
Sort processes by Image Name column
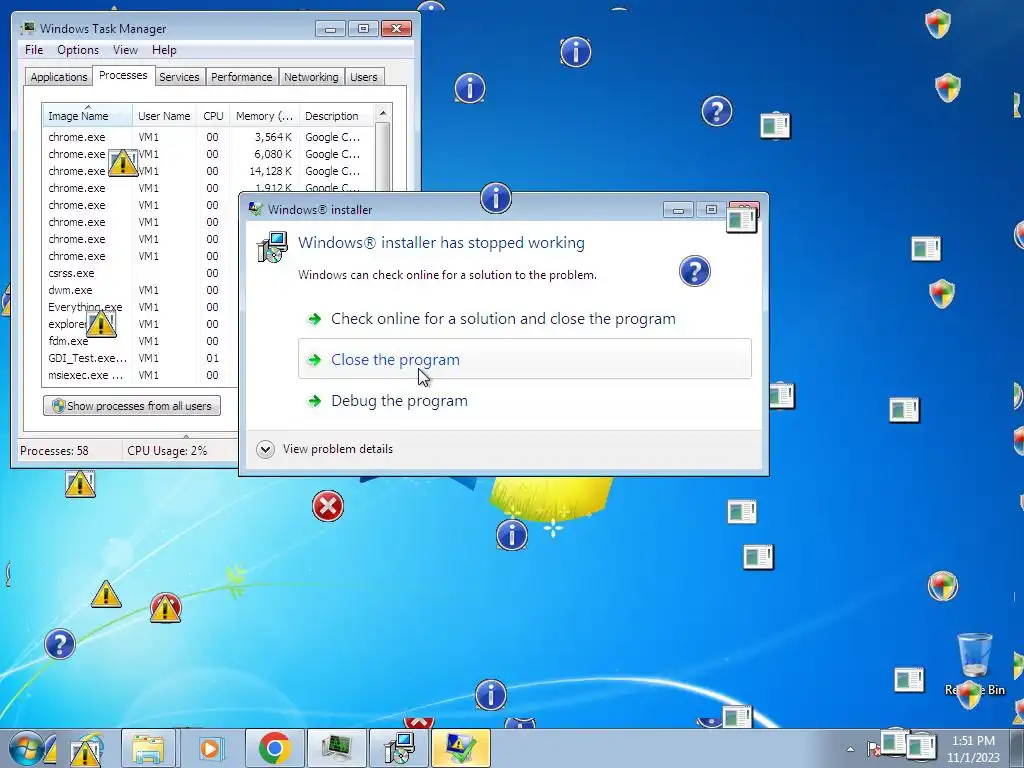pos(88,116)
